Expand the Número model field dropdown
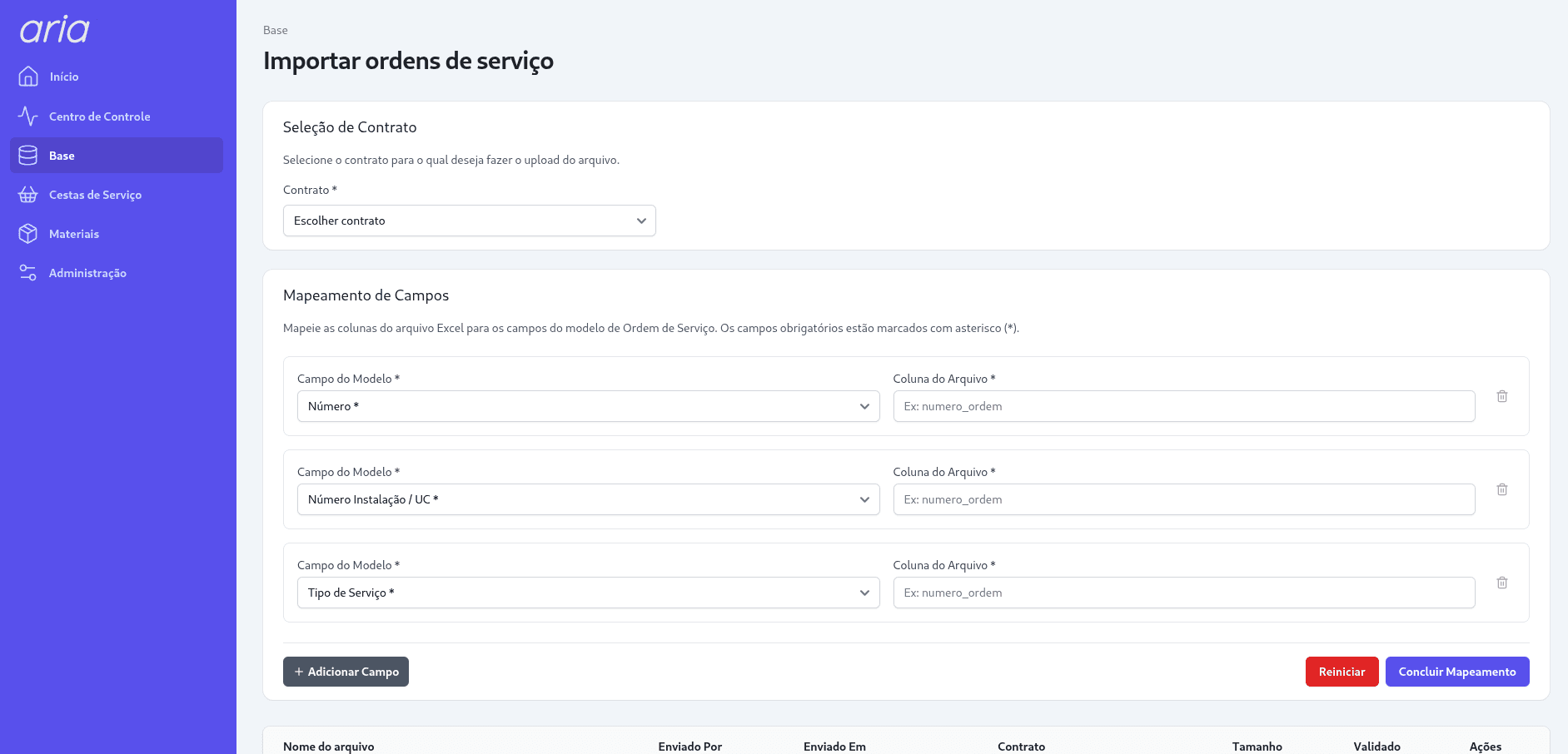 (x=588, y=406)
